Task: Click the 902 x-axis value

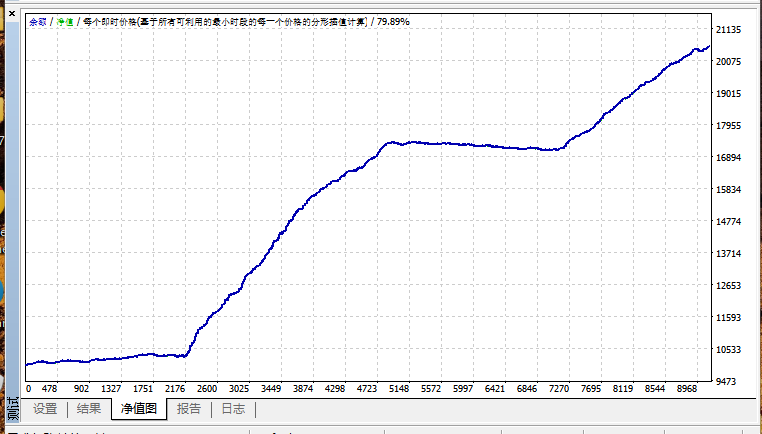Action: click(x=82, y=389)
